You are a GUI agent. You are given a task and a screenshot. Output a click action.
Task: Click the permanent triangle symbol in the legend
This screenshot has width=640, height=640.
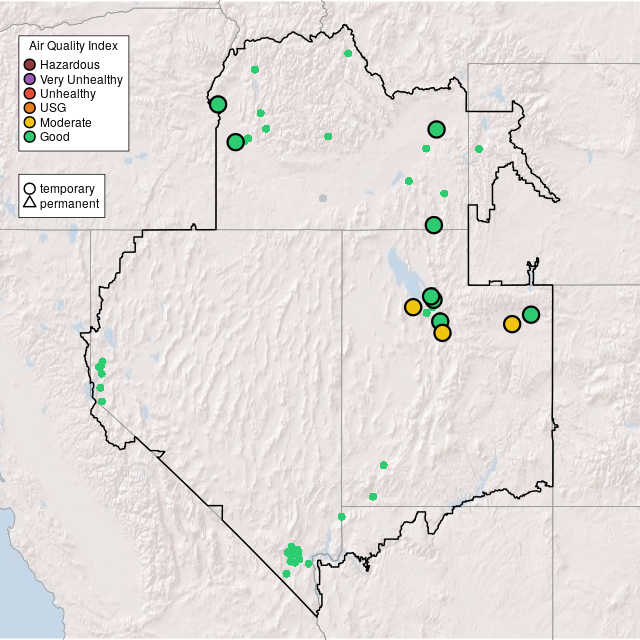point(30,203)
